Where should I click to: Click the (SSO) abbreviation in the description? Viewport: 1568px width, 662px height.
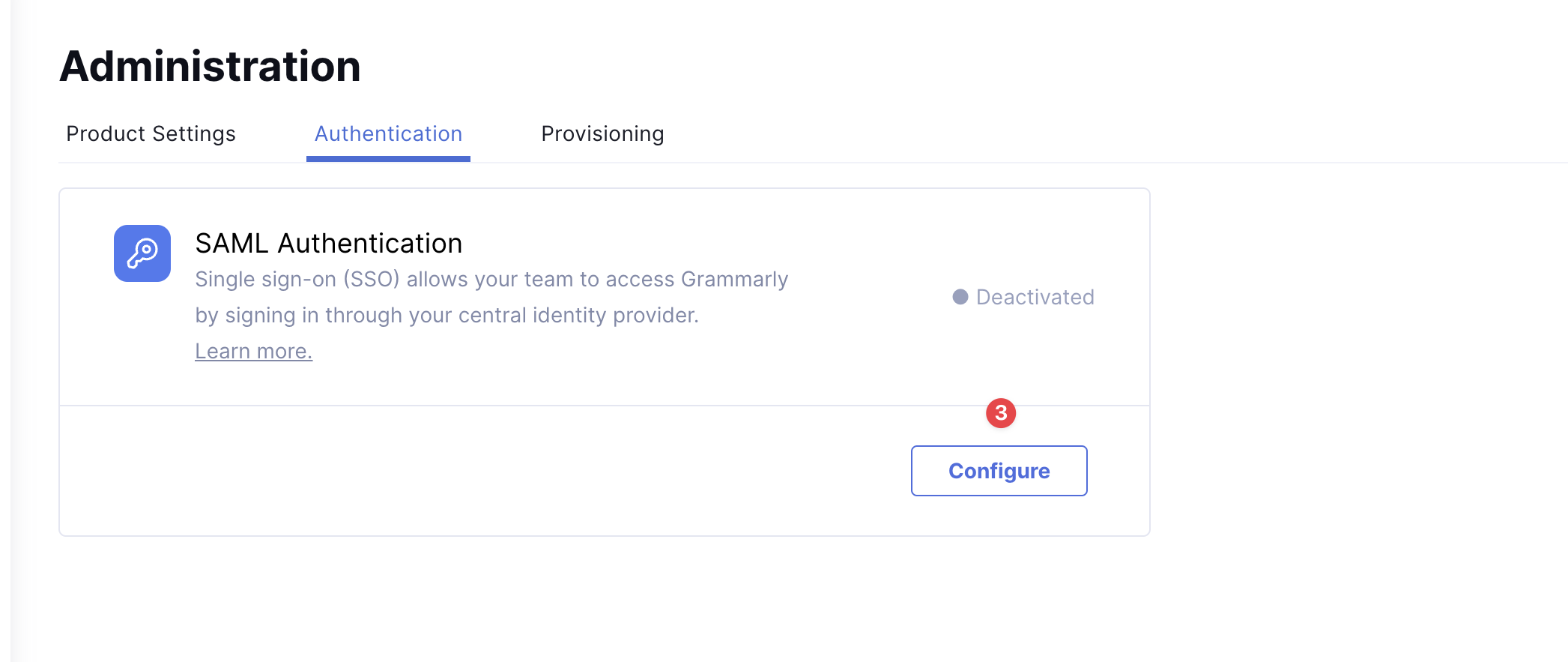point(371,279)
